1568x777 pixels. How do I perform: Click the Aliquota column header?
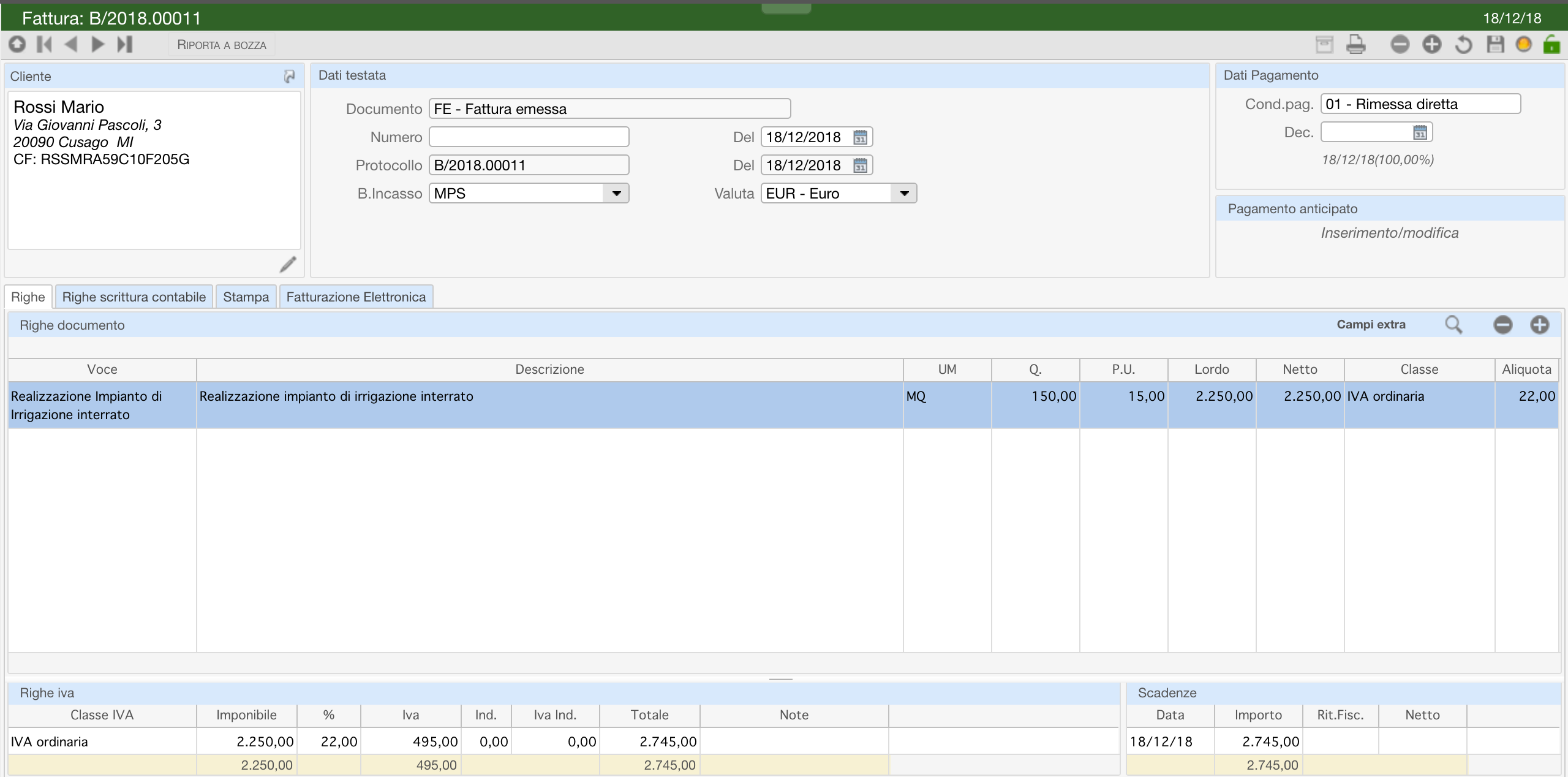[1526, 370]
